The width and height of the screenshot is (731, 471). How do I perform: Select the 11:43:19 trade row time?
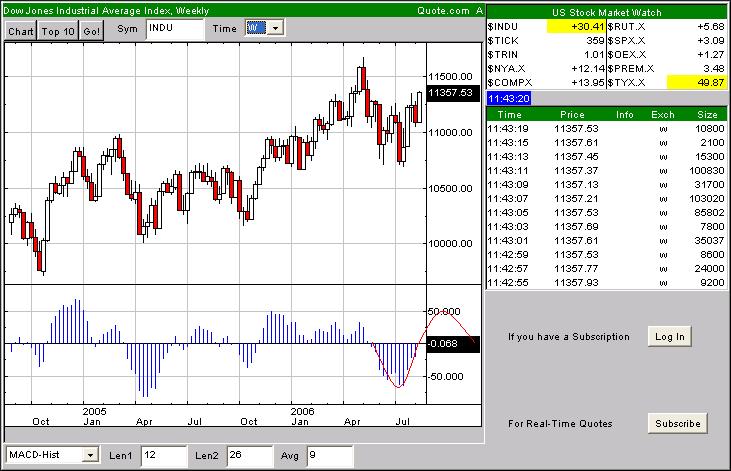(x=508, y=129)
